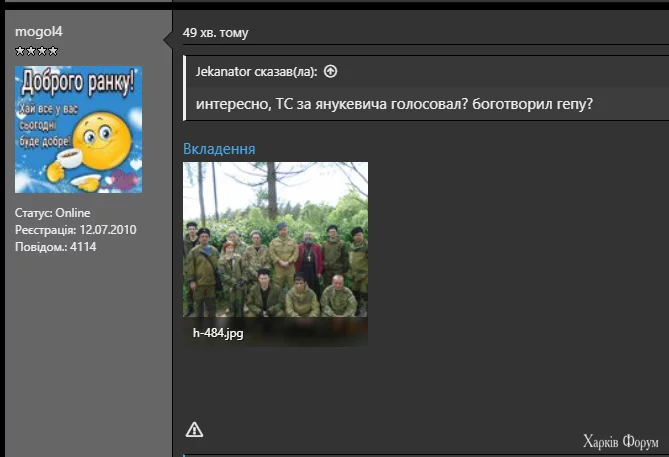
Task: Click the mogol4 'Доброго ранку' avatar image
Action: (79, 129)
